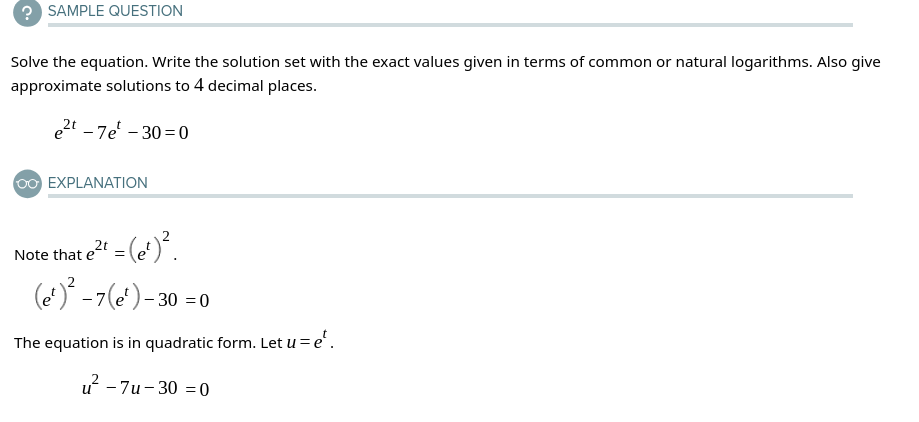Viewport: 919px width, 422px height.
Task: Click the original equation e^2t − 7e^t − 30 = 0
Action: click(x=121, y=130)
